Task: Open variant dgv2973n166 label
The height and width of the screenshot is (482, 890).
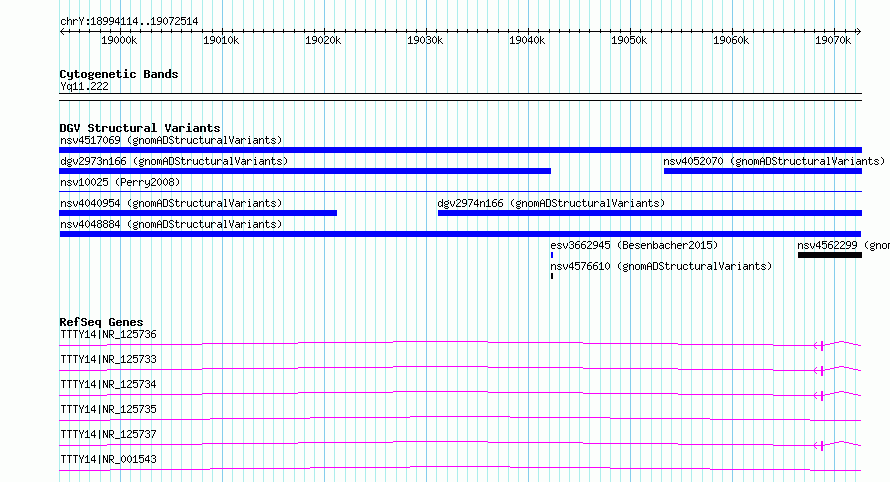Action: [174, 161]
